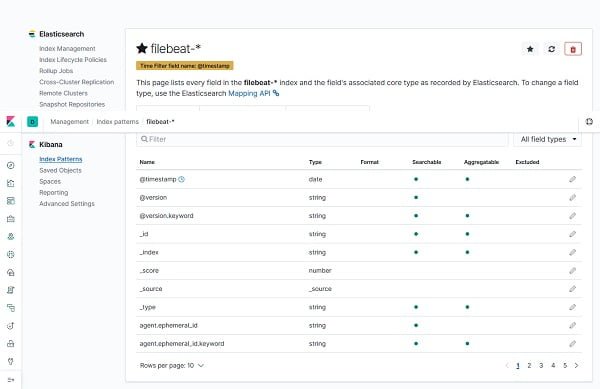Edit the @version.keyword field
The image size is (600, 389).
pos(572,216)
